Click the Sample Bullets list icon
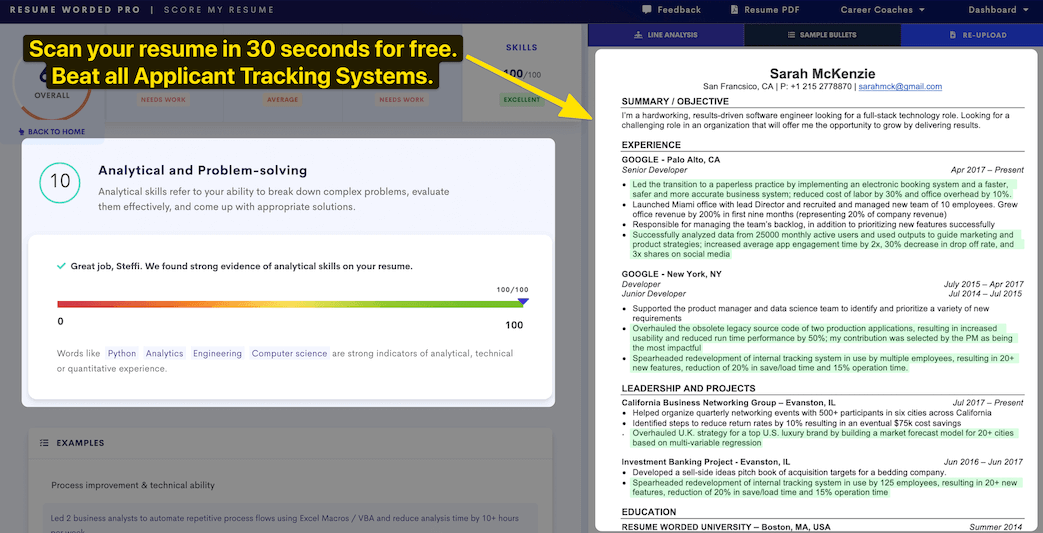 791,35
